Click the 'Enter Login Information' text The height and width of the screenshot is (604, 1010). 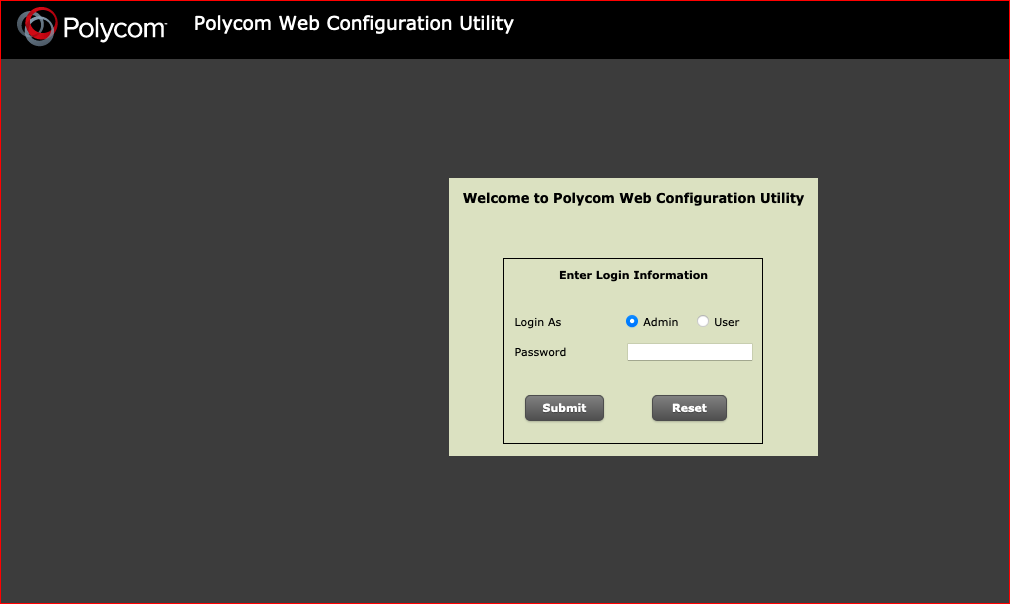[633, 275]
